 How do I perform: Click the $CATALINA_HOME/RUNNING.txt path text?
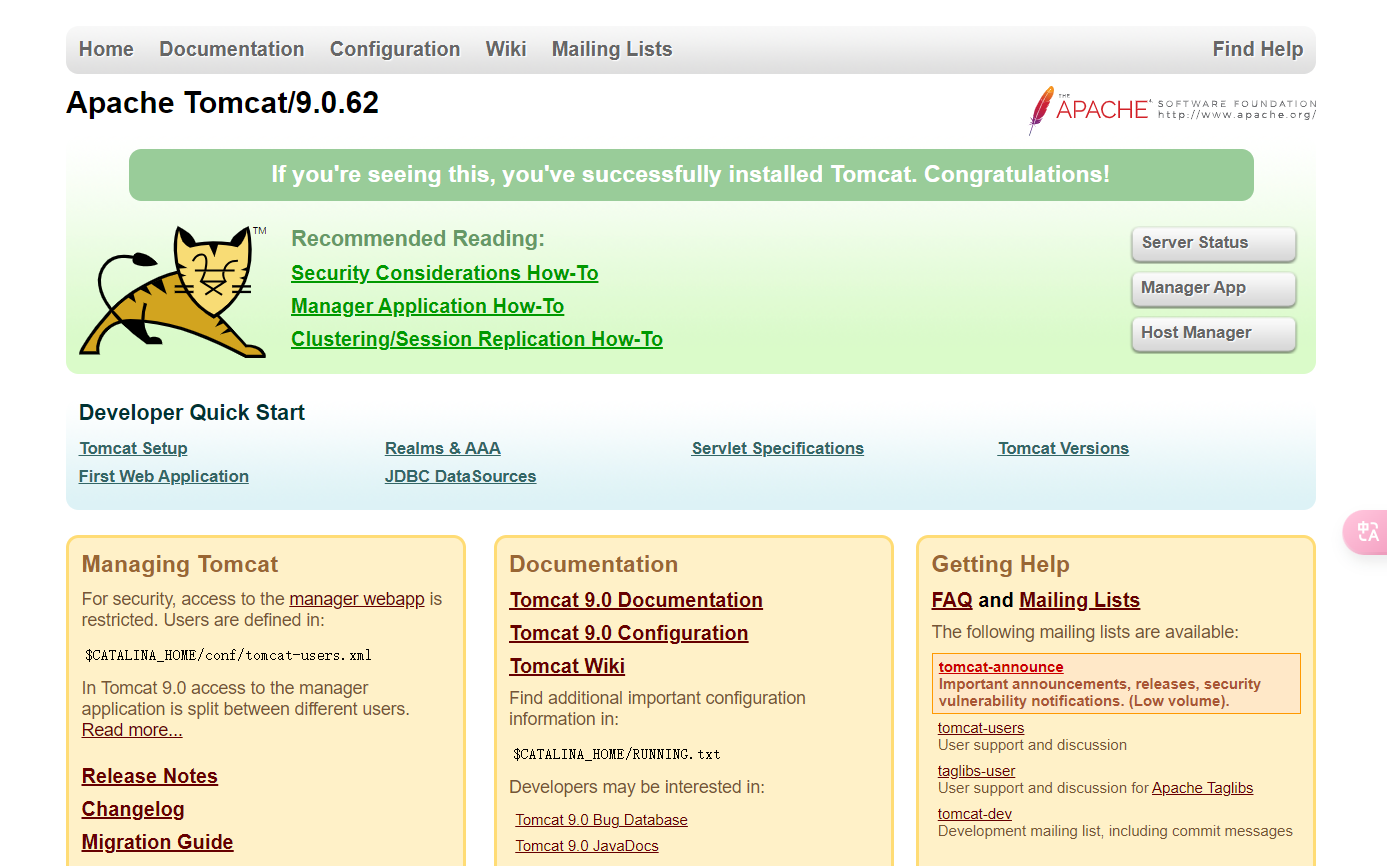pyautogui.click(x=616, y=754)
